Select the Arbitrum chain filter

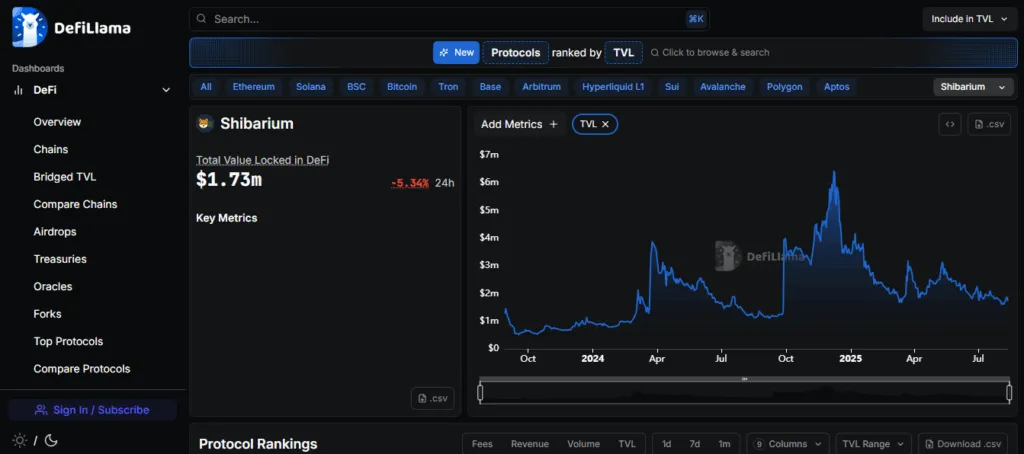coord(541,86)
